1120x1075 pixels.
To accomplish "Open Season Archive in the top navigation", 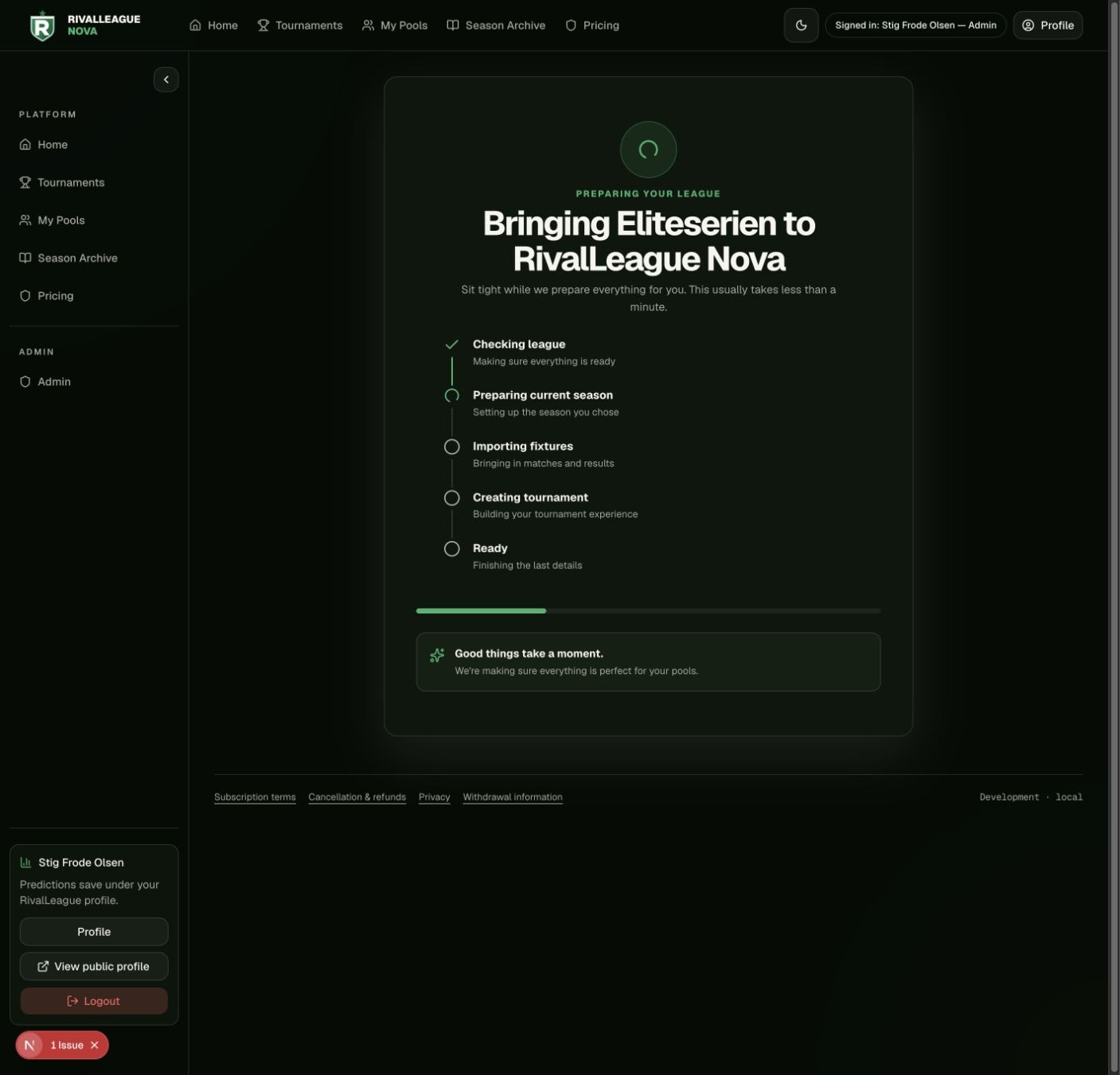I will point(496,25).
